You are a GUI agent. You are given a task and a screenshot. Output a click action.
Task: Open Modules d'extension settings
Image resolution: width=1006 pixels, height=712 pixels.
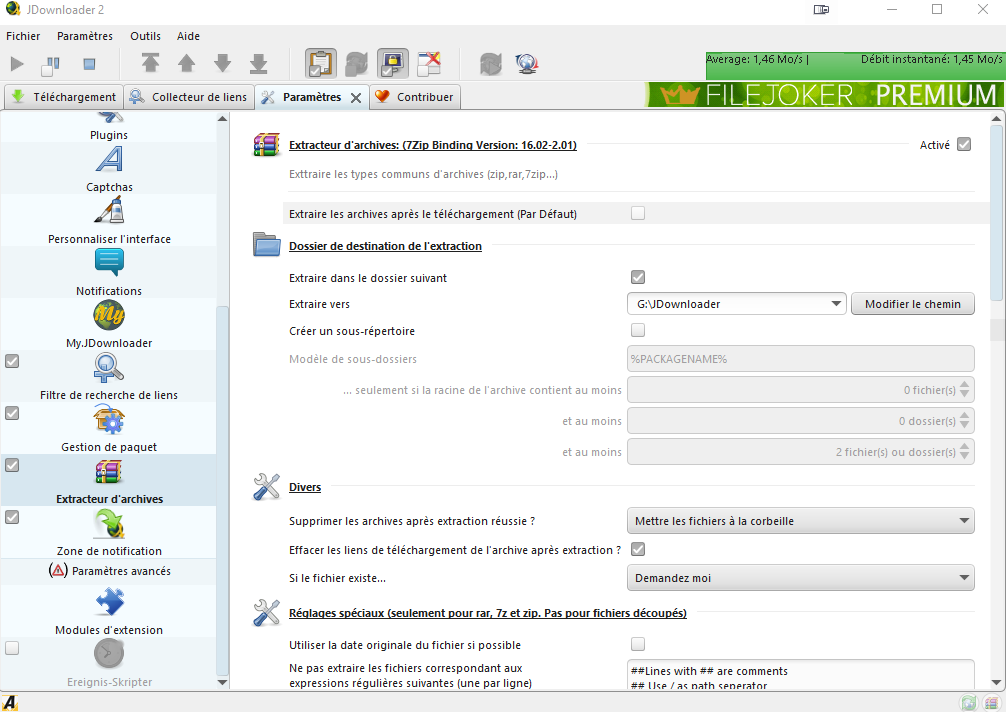(x=109, y=611)
